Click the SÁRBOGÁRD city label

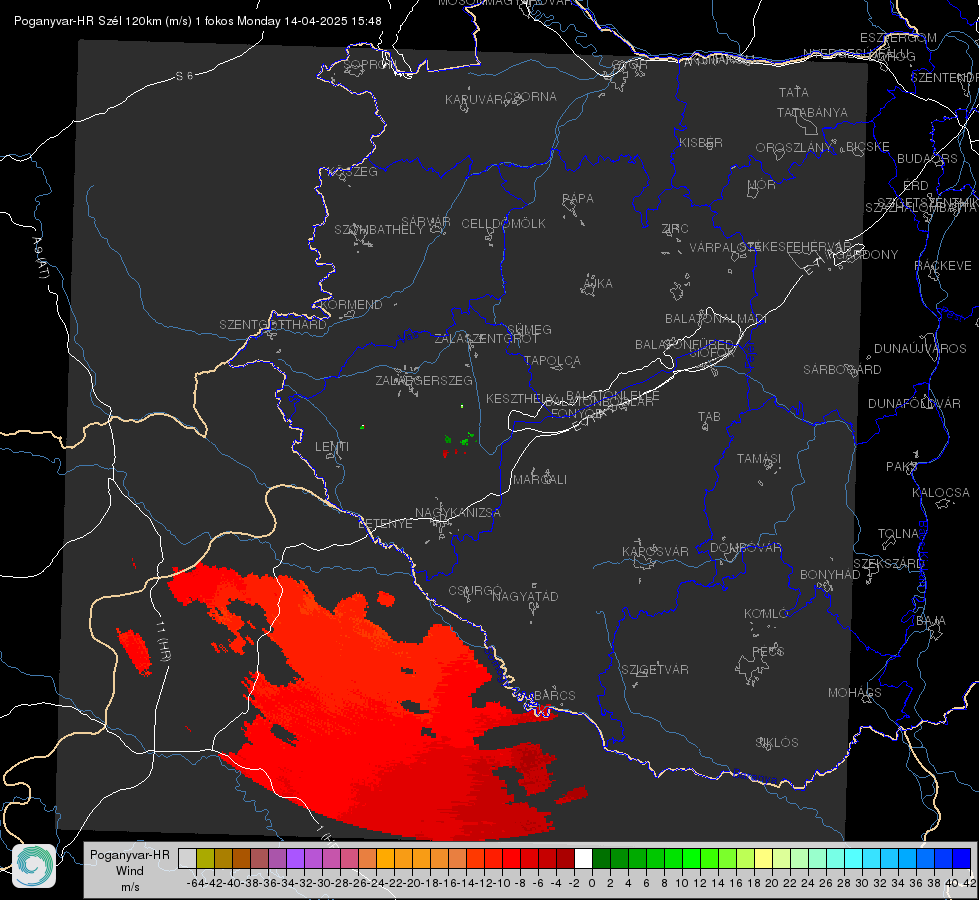pyautogui.click(x=842, y=370)
